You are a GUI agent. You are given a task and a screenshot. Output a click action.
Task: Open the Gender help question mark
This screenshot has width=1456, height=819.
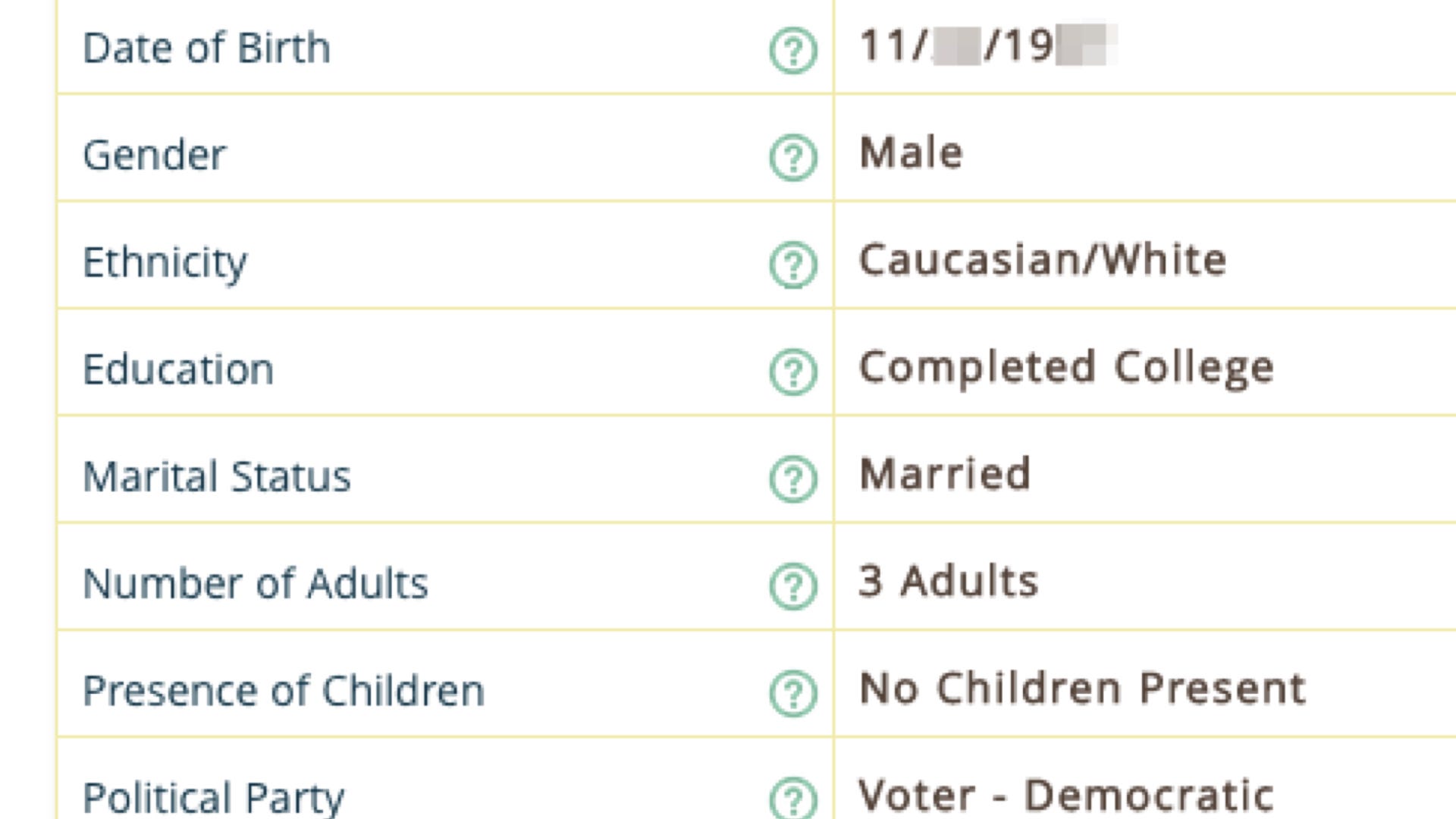[793, 157]
